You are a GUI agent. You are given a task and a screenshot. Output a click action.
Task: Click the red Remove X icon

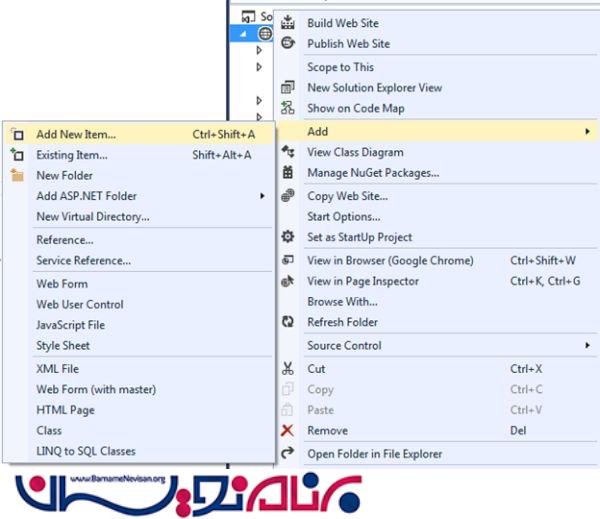(289, 431)
